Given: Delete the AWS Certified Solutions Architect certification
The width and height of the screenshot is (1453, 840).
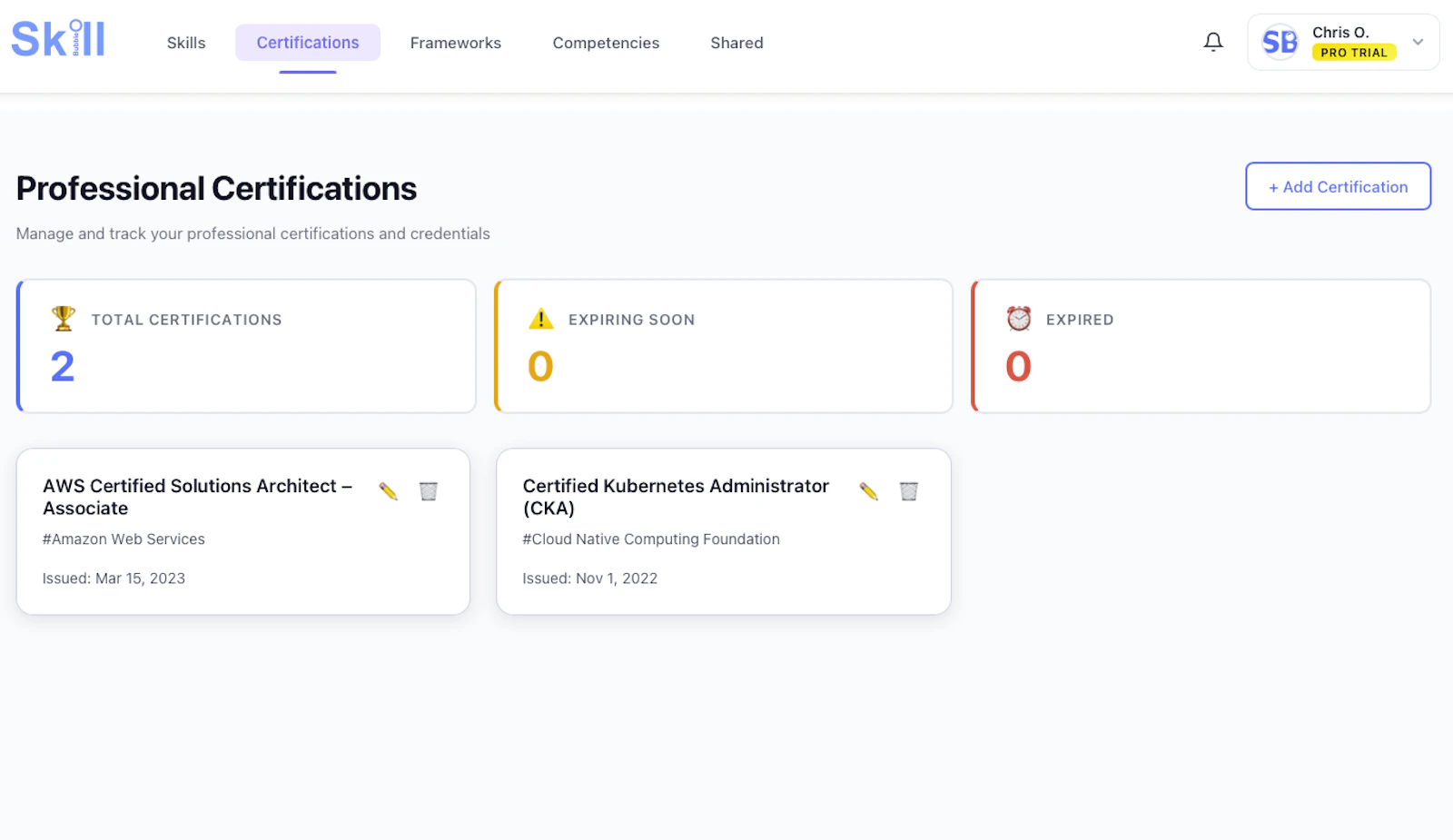Looking at the screenshot, I should pos(429,491).
